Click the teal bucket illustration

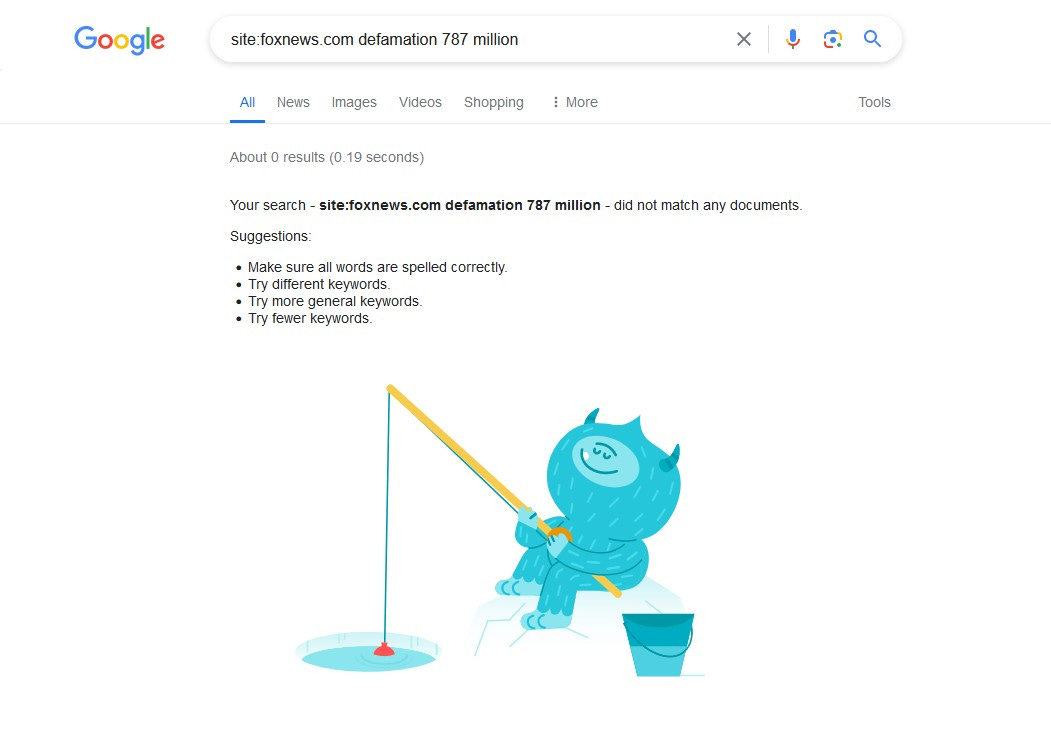[x=658, y=644]
